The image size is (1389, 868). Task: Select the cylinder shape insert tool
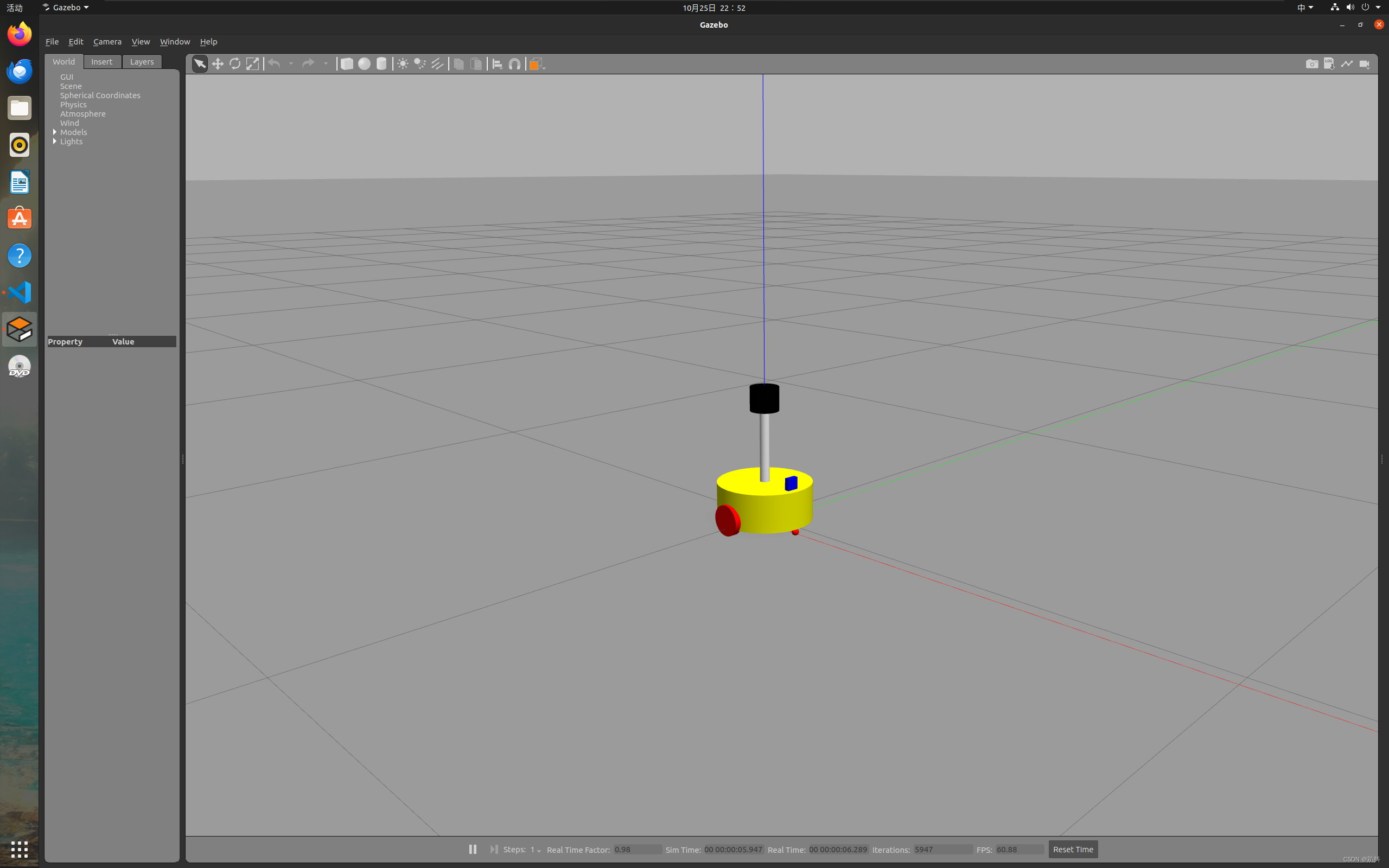click(382, 64)
